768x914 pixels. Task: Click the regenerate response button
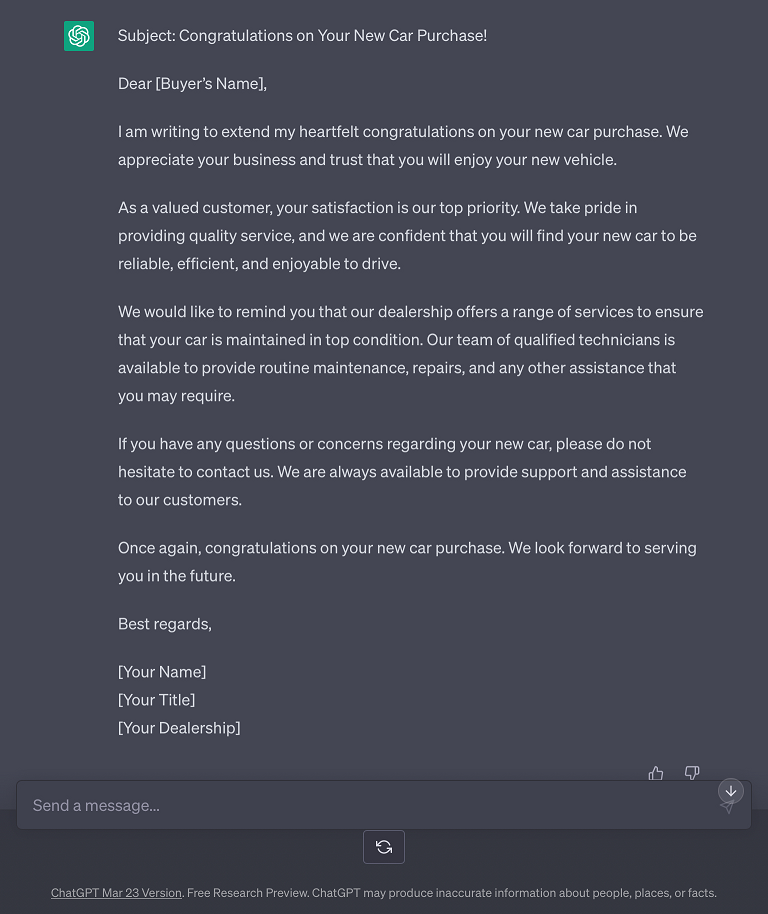point(384,847)
